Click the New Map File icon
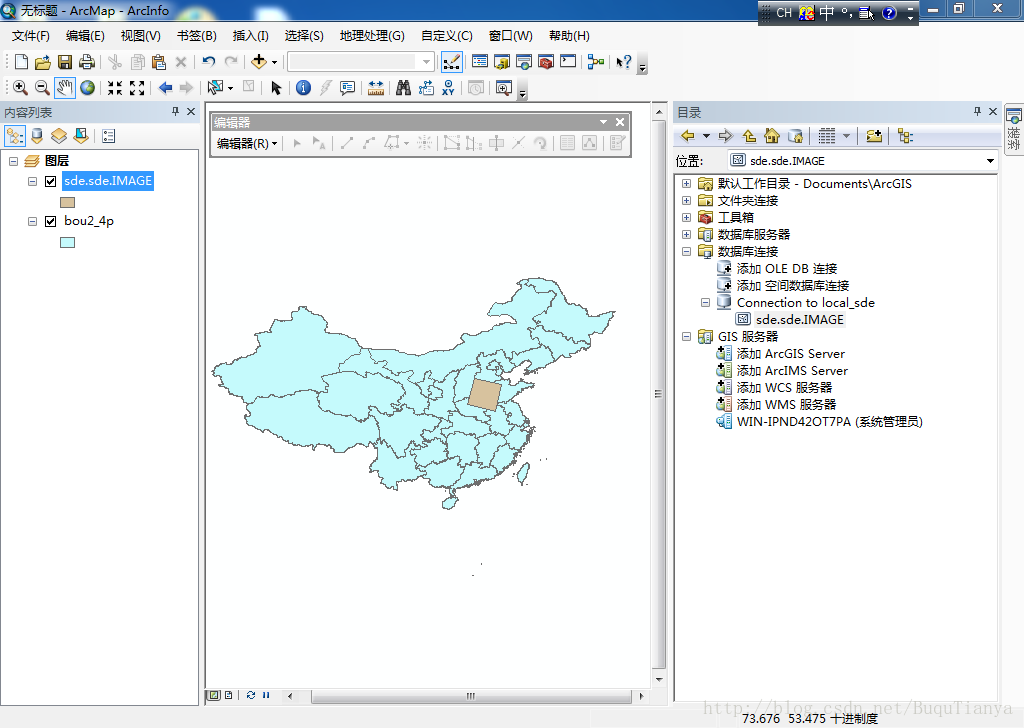Image resolution: width=1024 pixels, height=728 pixels. 21,62
